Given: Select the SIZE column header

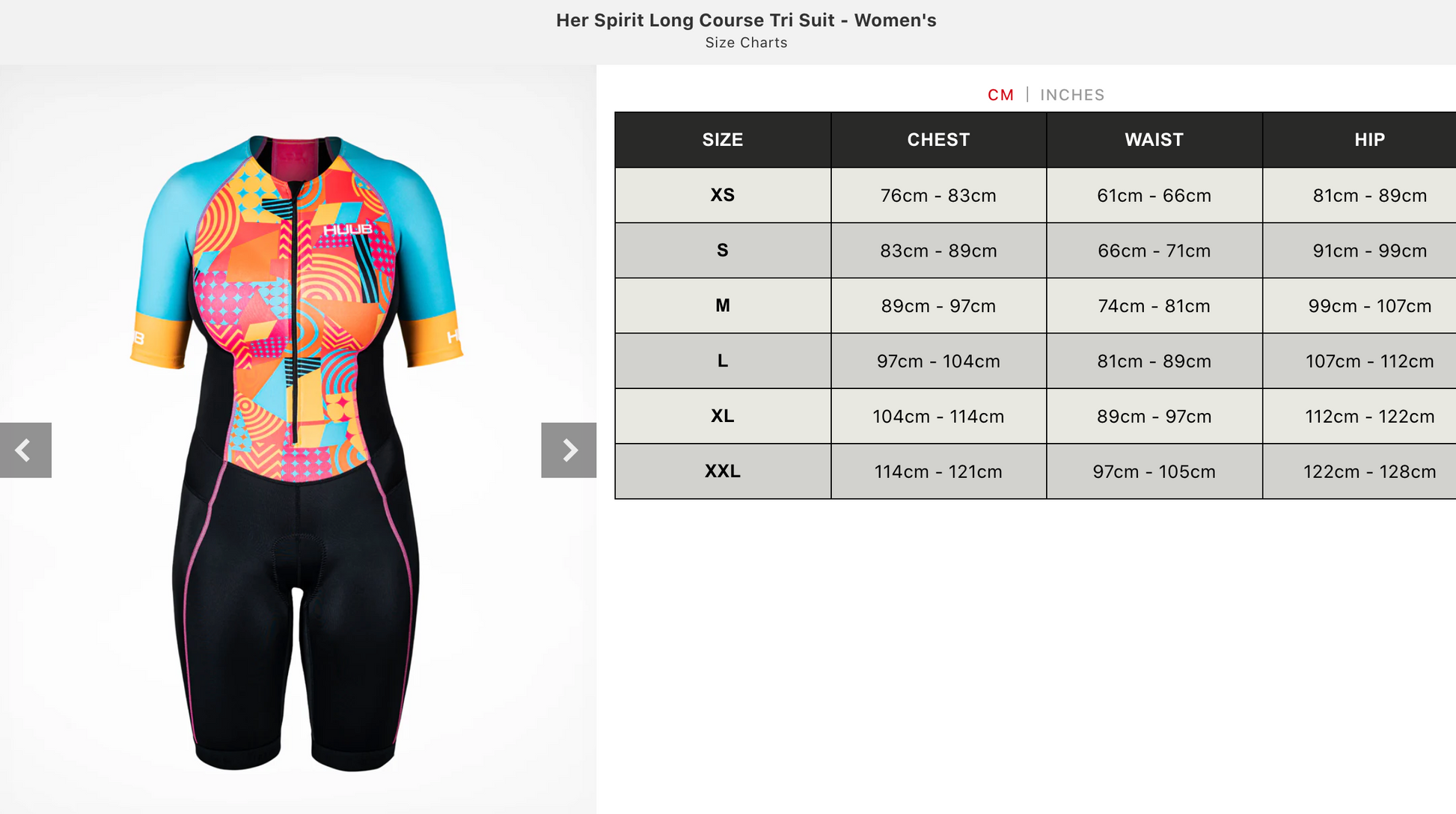Looking at the screenshot, I should click(723, 140).
